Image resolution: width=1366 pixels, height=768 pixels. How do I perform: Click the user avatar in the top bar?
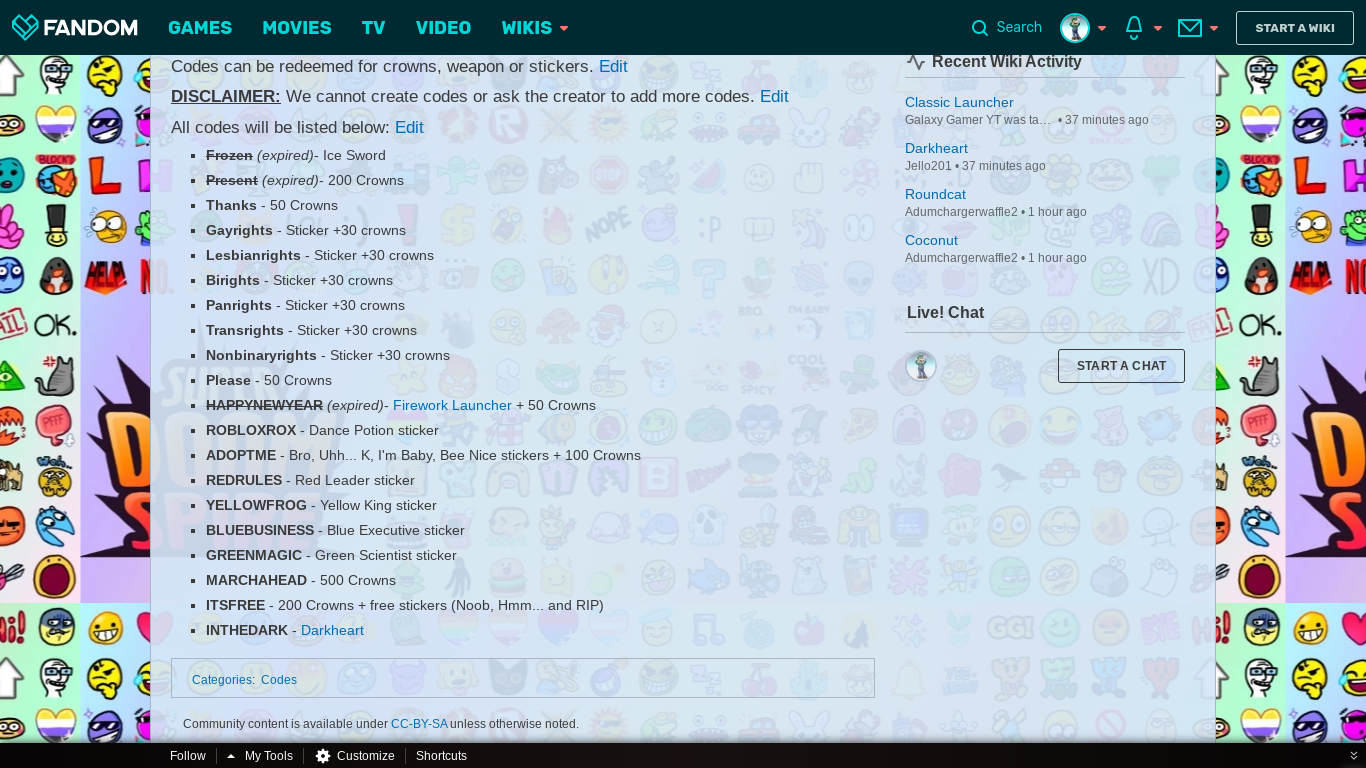(x=1075, y=28)
